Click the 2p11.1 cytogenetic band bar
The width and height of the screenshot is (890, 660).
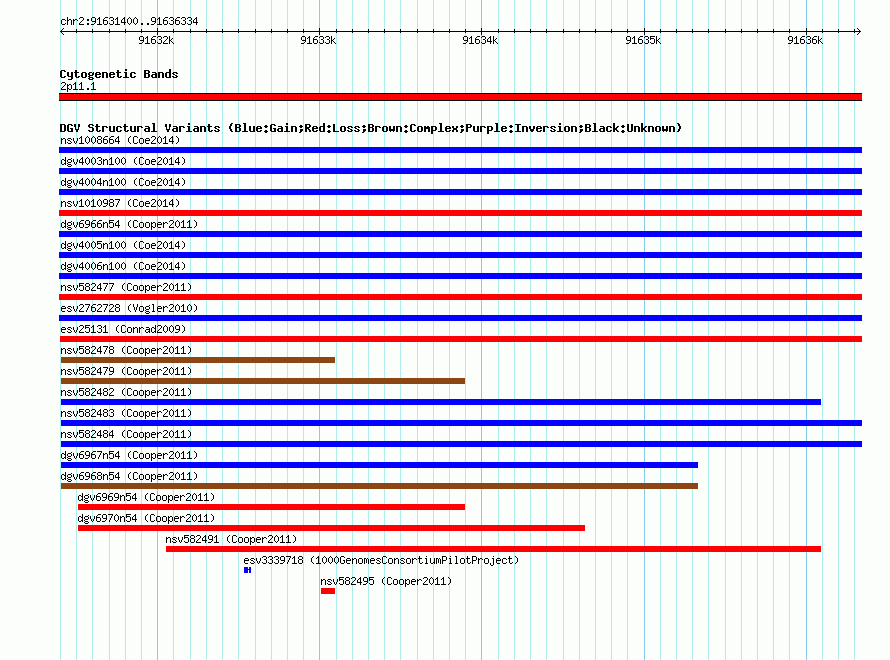pyautogui.click(x=460, y=97)
